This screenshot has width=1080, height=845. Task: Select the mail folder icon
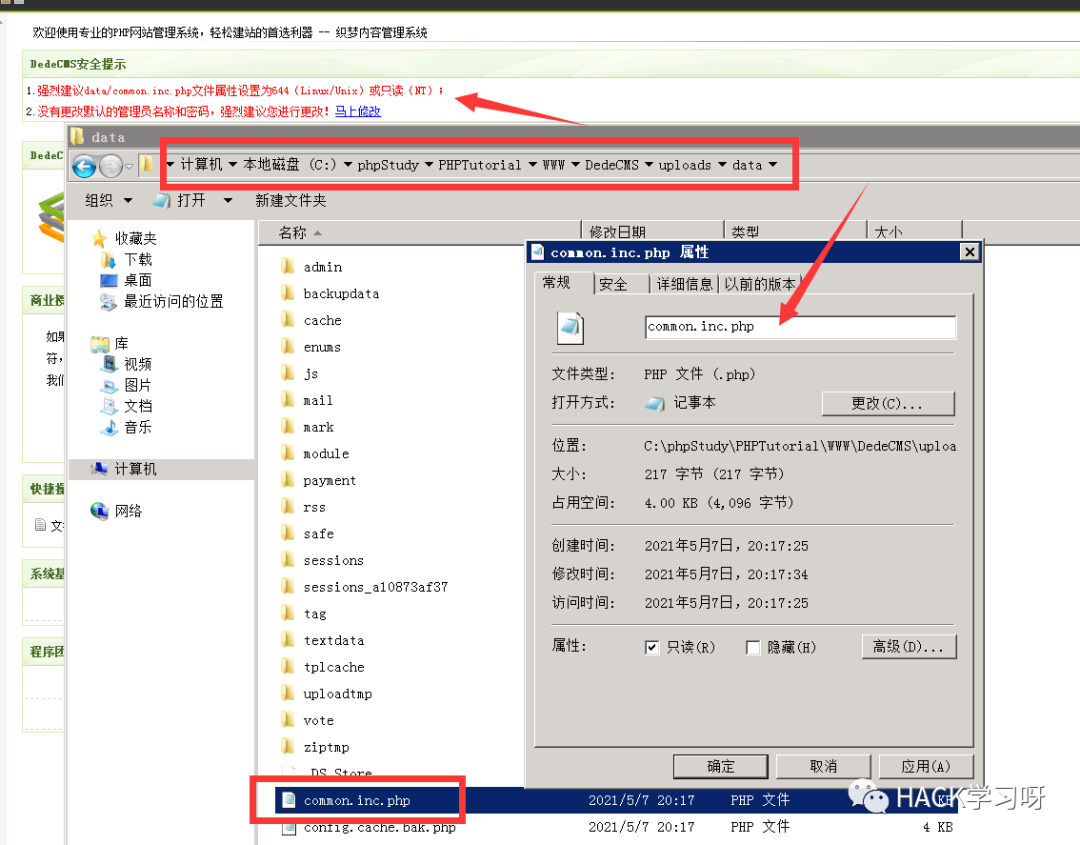click(x=288, y=400)
